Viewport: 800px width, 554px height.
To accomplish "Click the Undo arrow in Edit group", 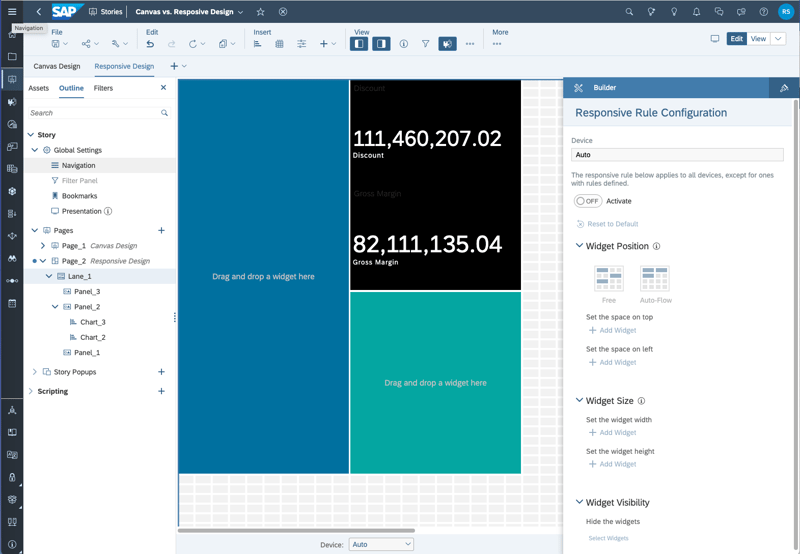I will tap(150, 44).
